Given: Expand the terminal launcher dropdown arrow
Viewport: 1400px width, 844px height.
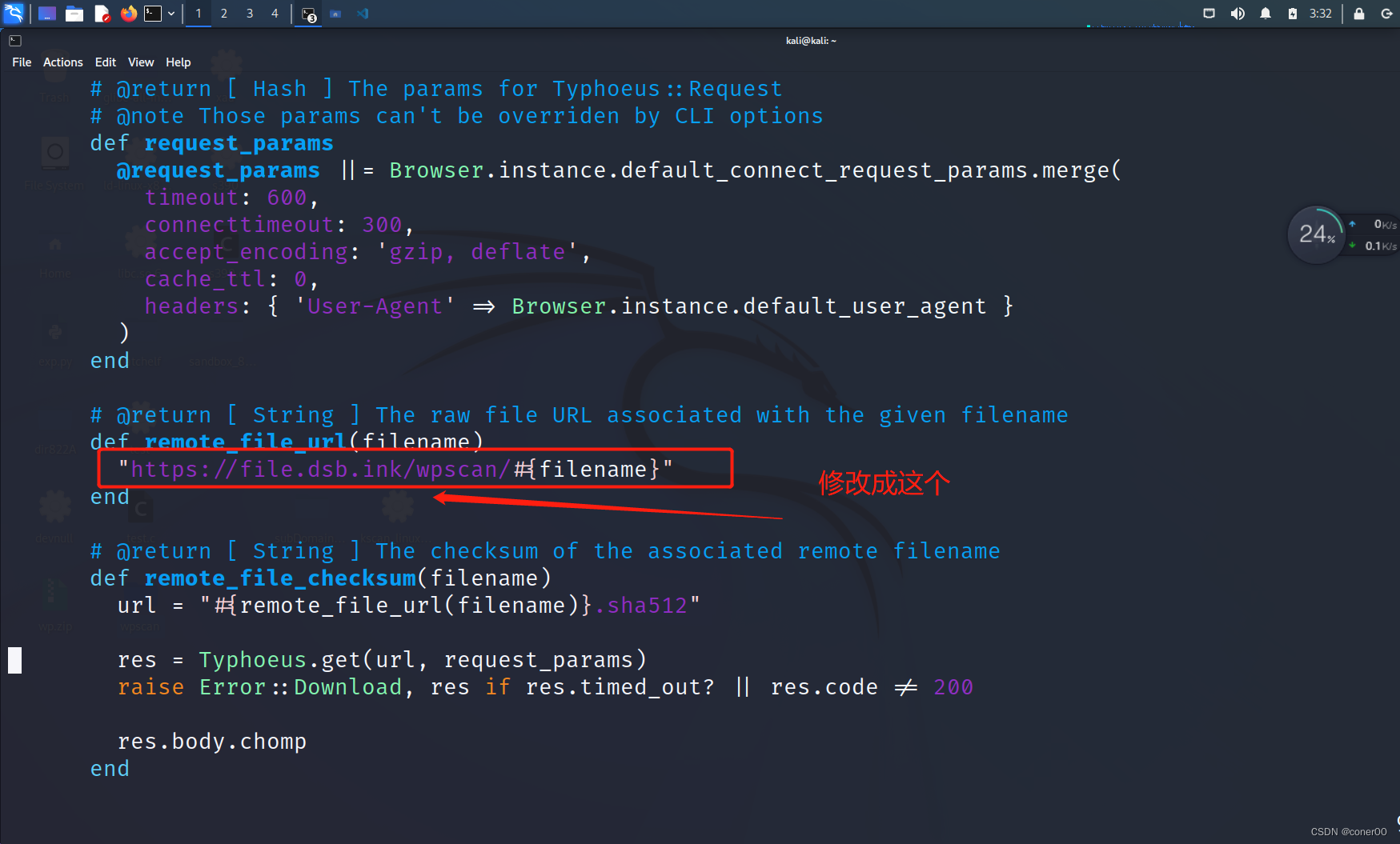Looking at the screenshot, I should [x=171, y=14].
